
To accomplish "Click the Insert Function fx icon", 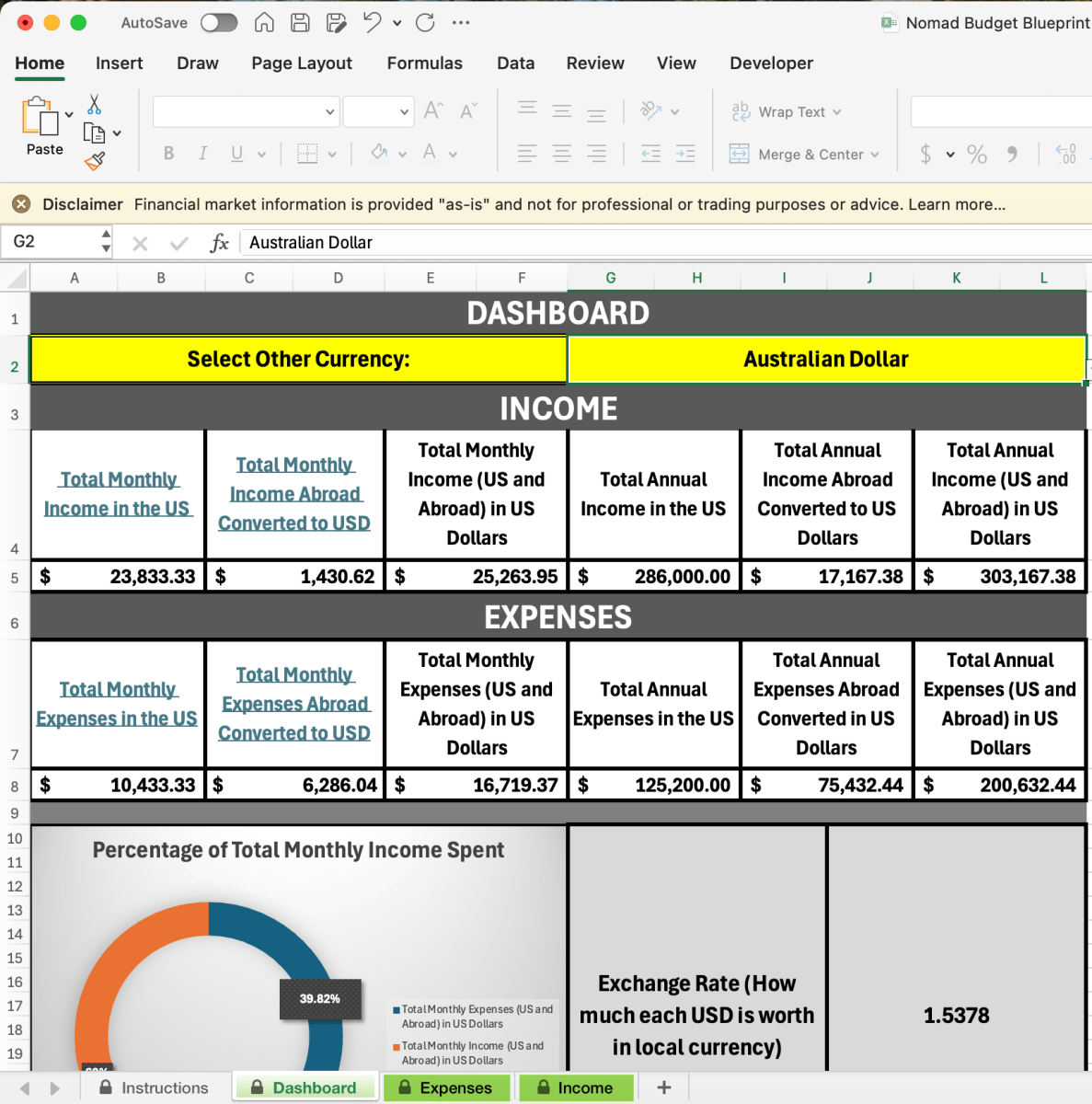I will [x=219, y=243].
